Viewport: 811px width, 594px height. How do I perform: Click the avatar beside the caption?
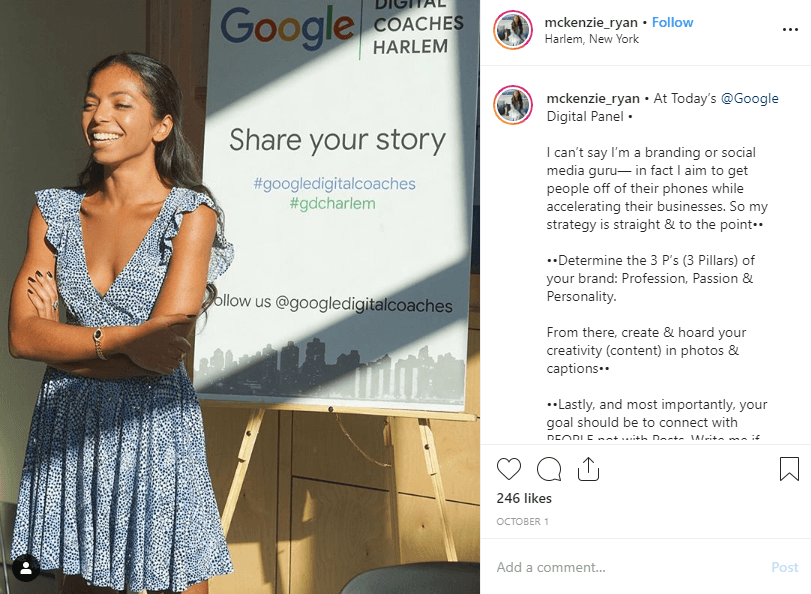(513, 105)
